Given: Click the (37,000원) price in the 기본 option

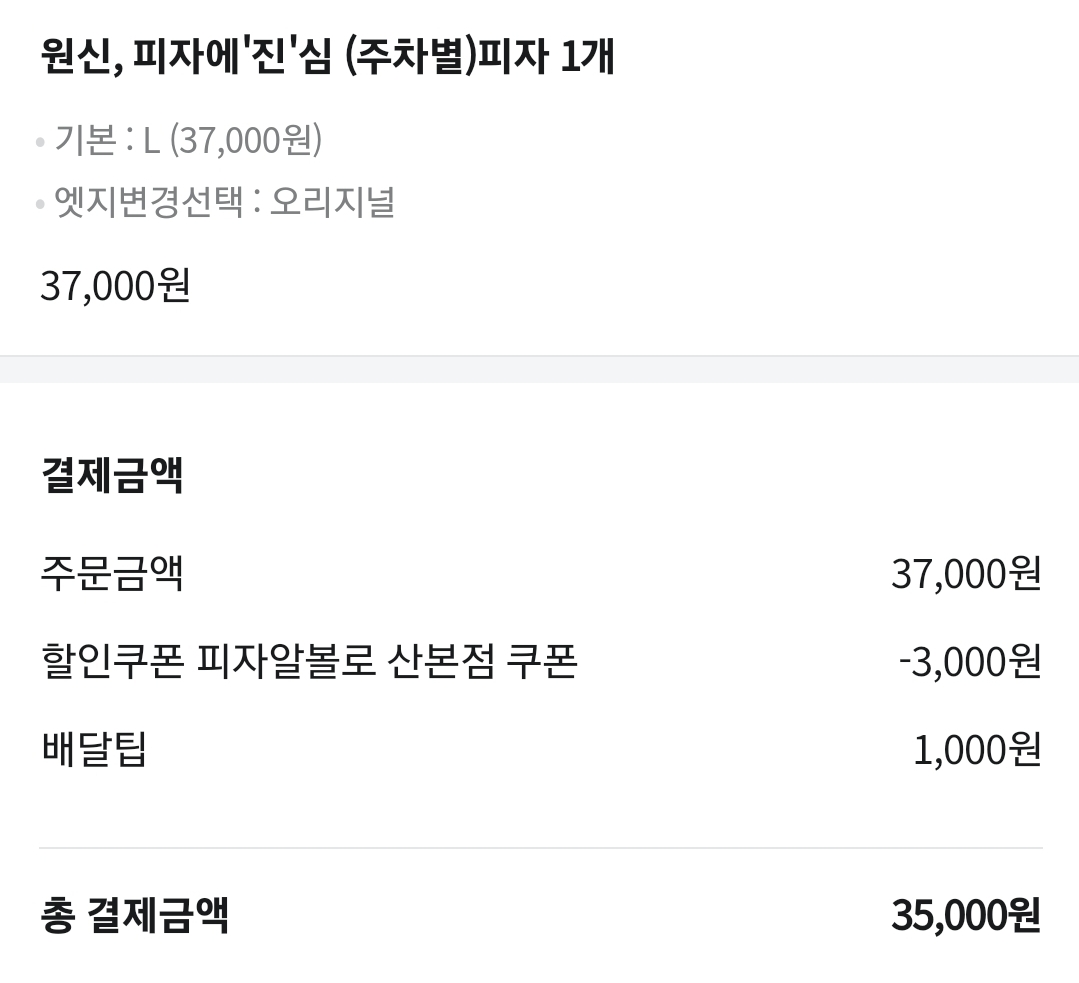Looking at the screenshot, I should coord(246,140).
